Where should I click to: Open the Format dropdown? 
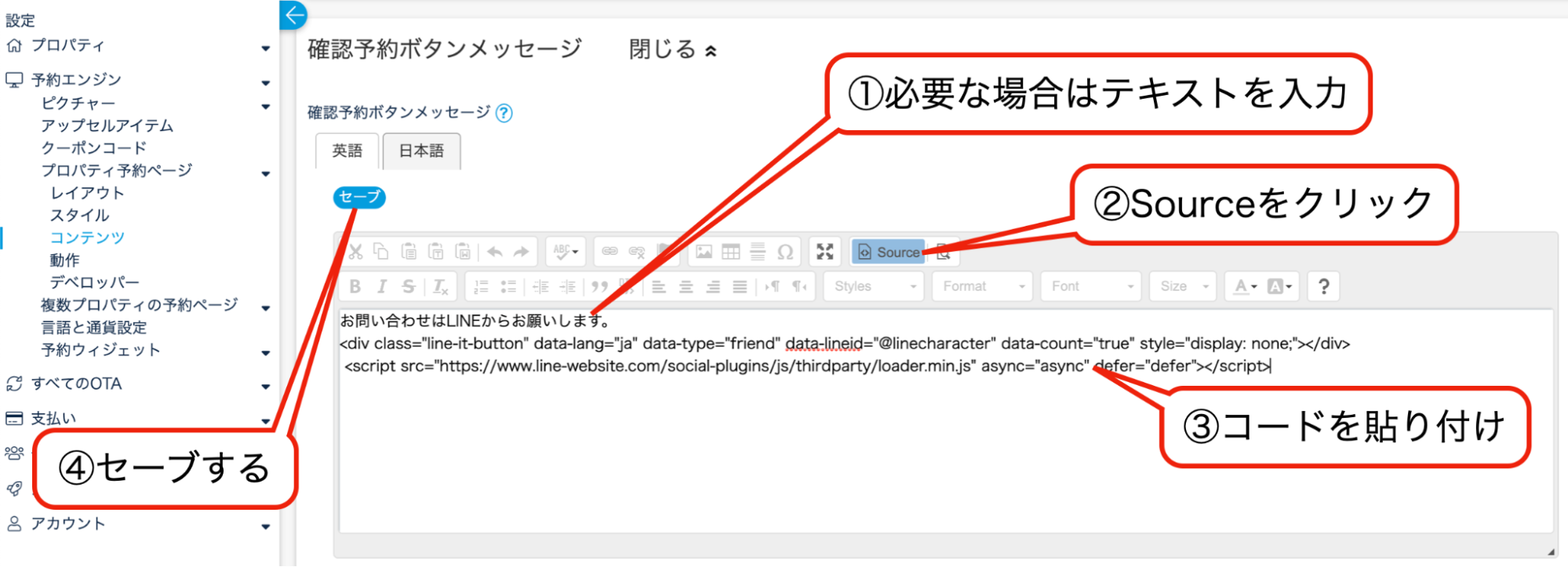pos(982,286)
